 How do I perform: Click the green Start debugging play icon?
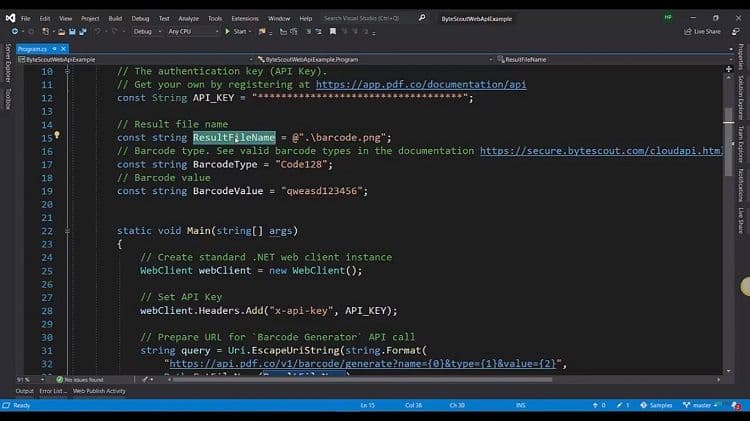point(226,31)
